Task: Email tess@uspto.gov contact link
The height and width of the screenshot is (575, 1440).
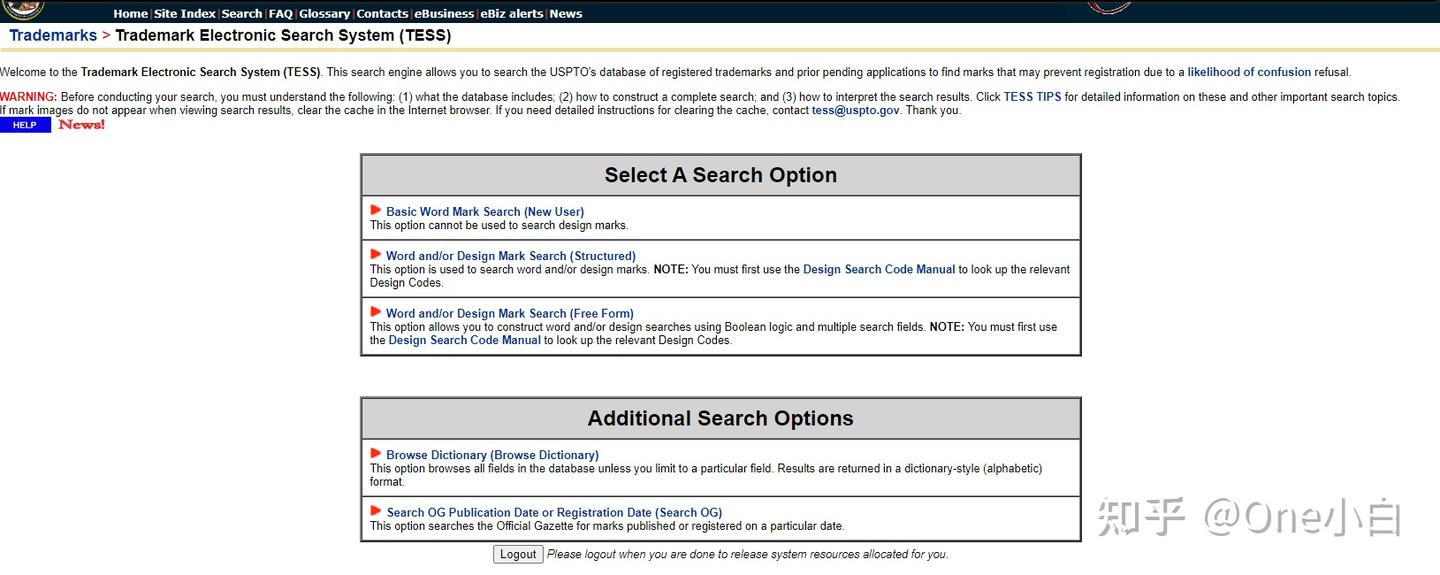Action: pos(855,110)
